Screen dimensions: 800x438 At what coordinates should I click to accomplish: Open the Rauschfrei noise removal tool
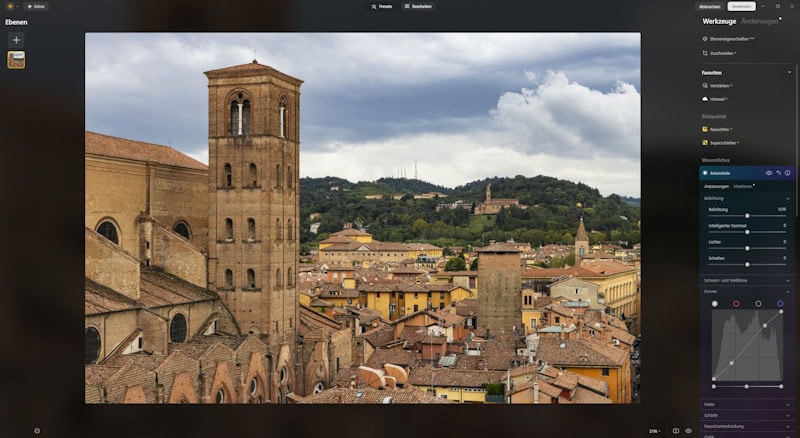pyautogui.click(x=720, y=129)
